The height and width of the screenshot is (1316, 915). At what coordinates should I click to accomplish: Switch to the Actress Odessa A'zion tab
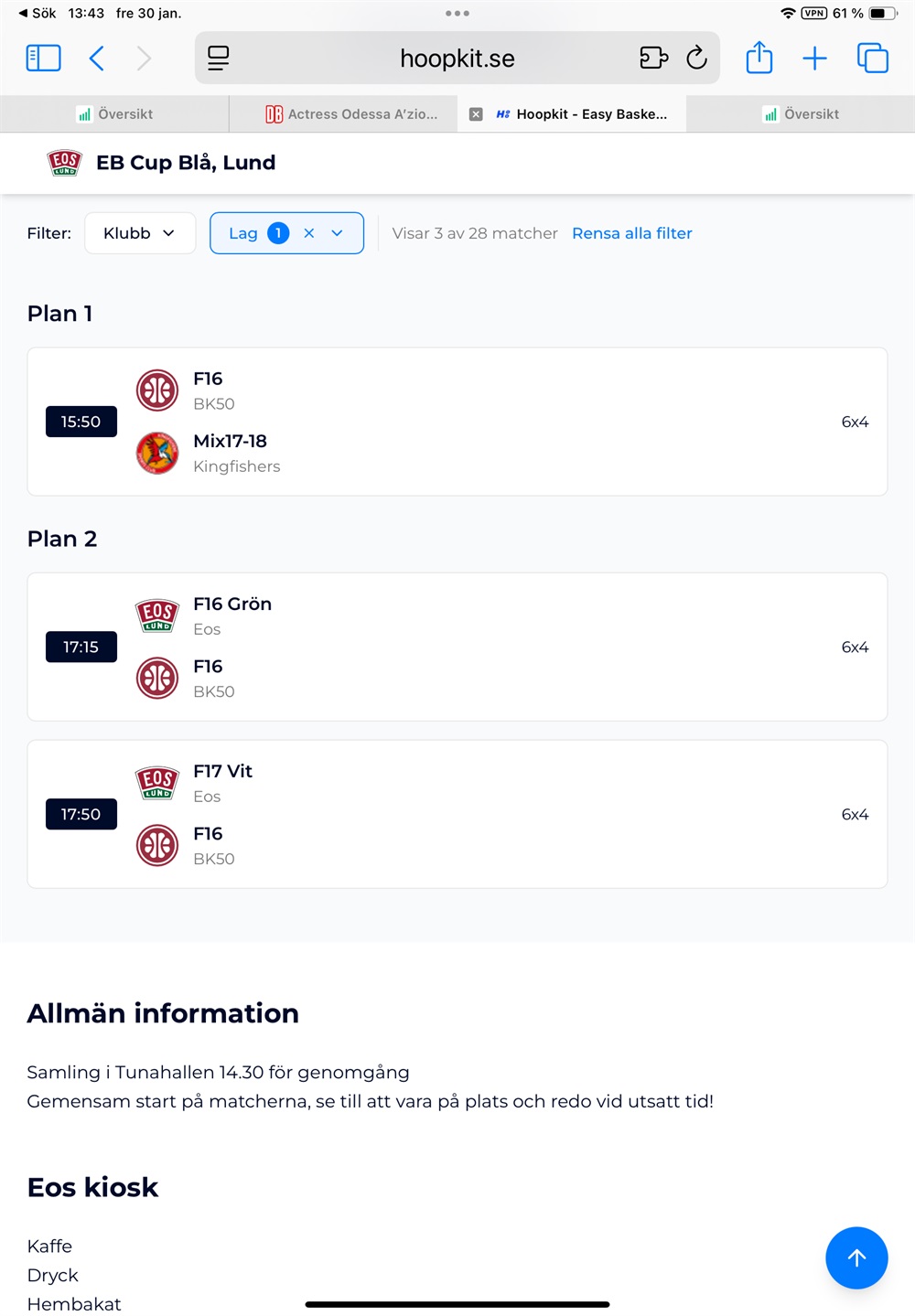click(352, 114)
